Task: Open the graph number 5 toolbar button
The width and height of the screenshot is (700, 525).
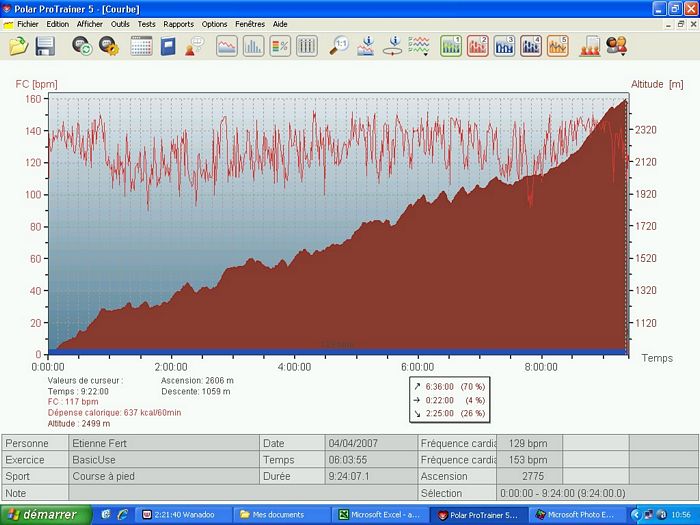Action: tap(557, 46)
